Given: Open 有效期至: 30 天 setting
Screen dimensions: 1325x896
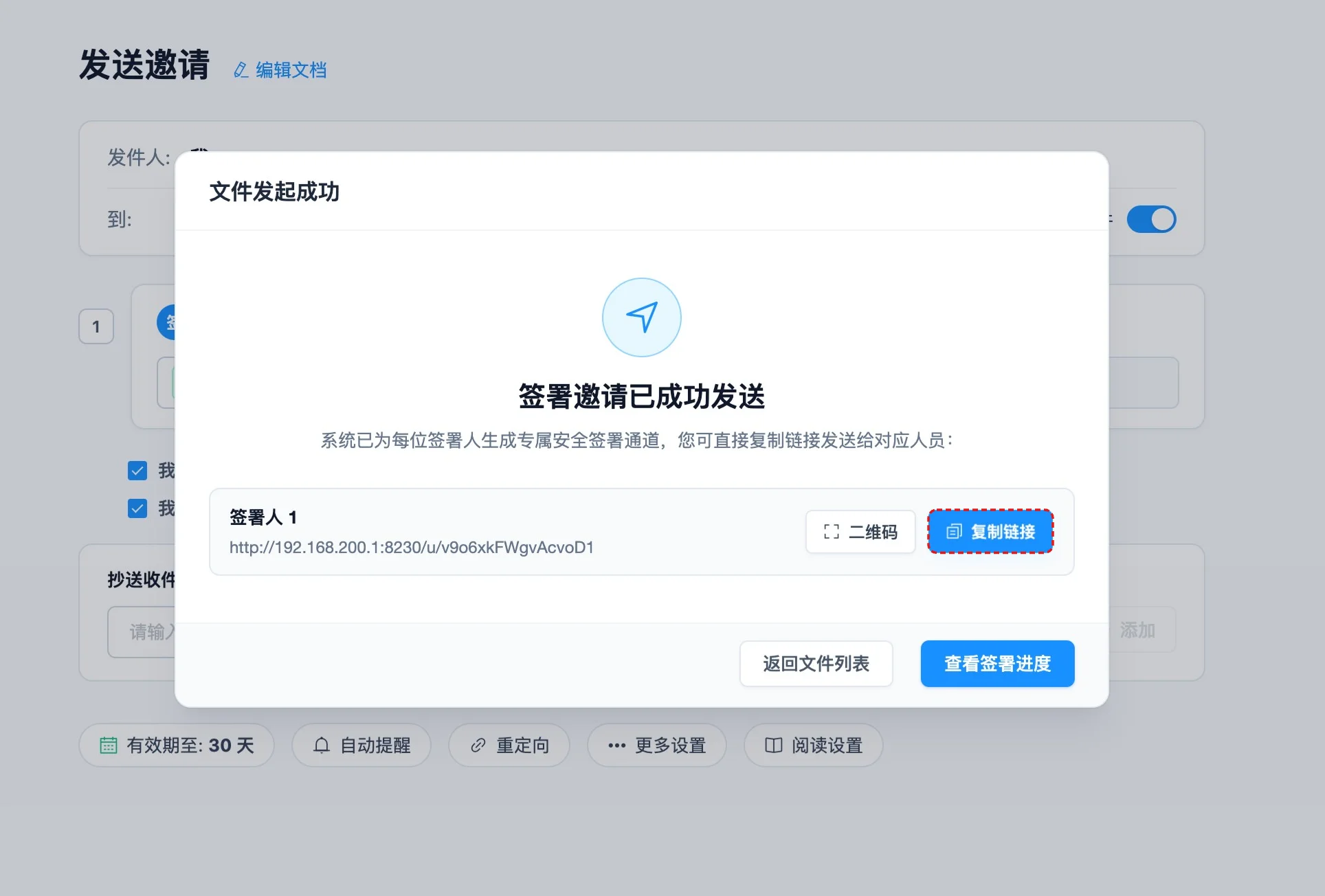Looking at the screenshot, I should coord(177,745).
